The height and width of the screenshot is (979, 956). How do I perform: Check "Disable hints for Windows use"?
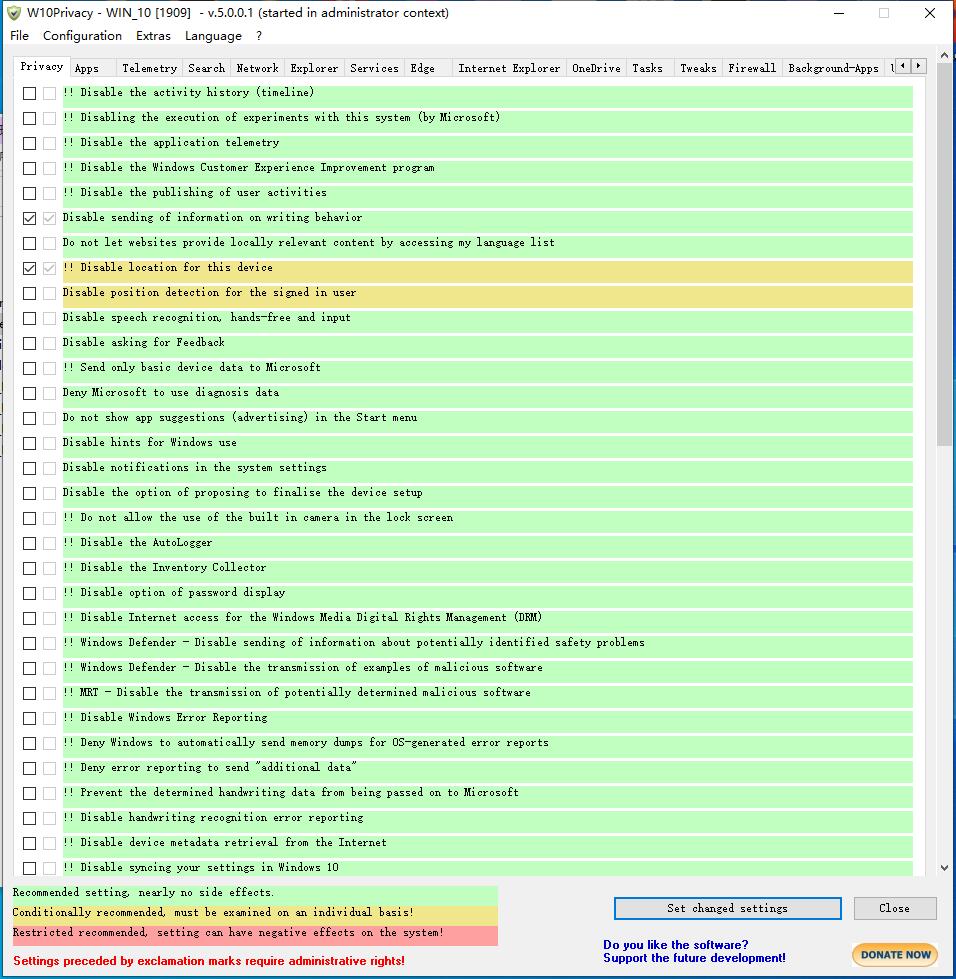(x=28, y=442)
